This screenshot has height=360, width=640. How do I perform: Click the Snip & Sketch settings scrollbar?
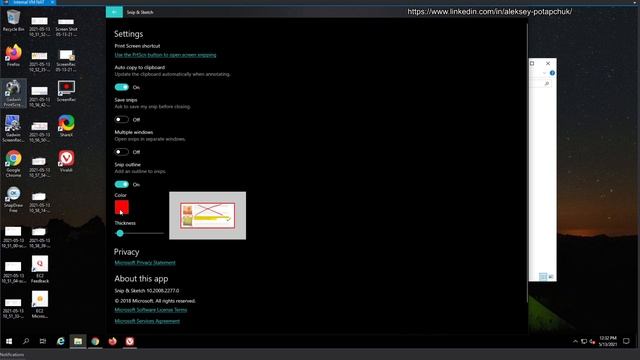pyautogui.click(x=527, y=163)
